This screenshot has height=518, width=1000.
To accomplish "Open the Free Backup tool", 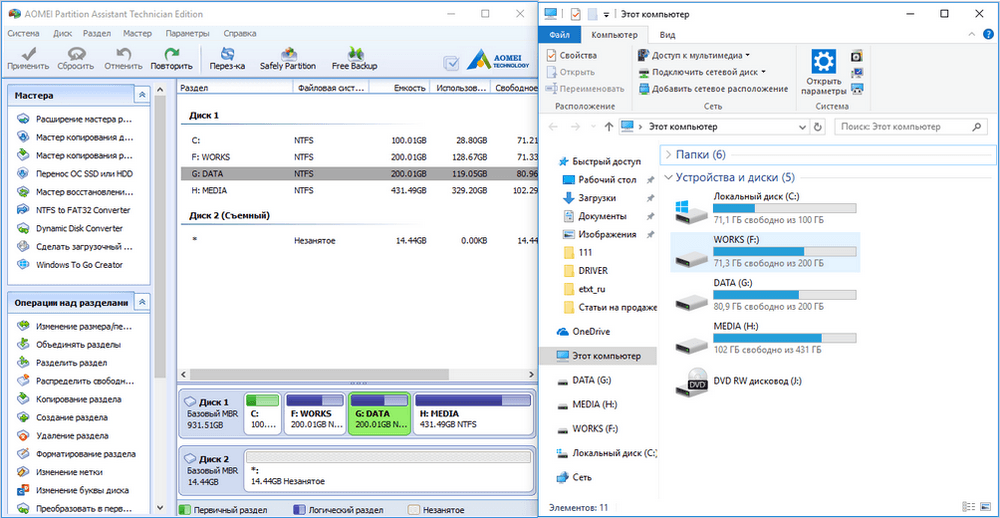I will [x=354, y=58].
